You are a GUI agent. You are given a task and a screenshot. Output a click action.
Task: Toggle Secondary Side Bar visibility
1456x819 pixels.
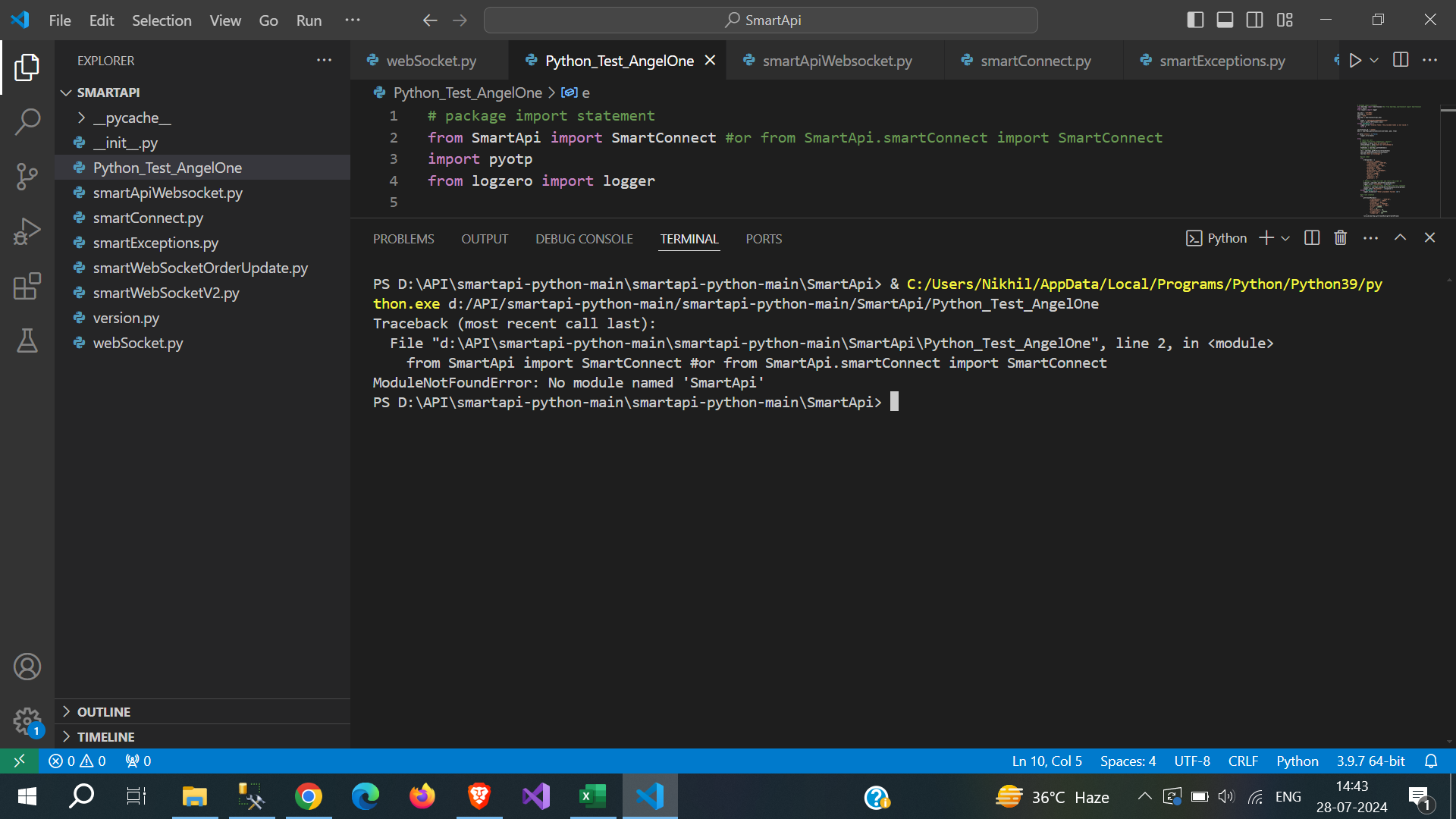pos(1255,20)
